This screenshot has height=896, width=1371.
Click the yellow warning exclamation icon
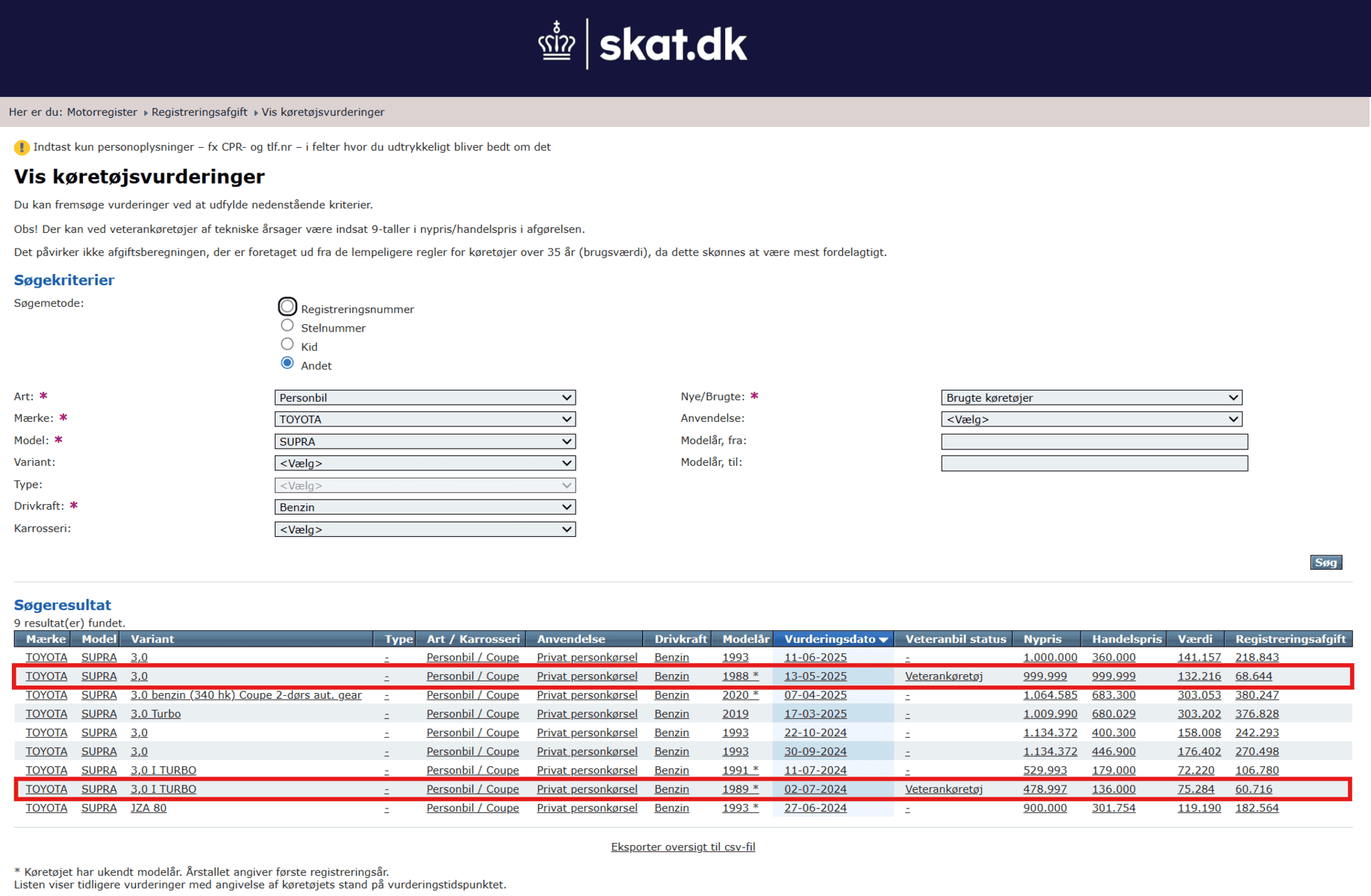22,147
